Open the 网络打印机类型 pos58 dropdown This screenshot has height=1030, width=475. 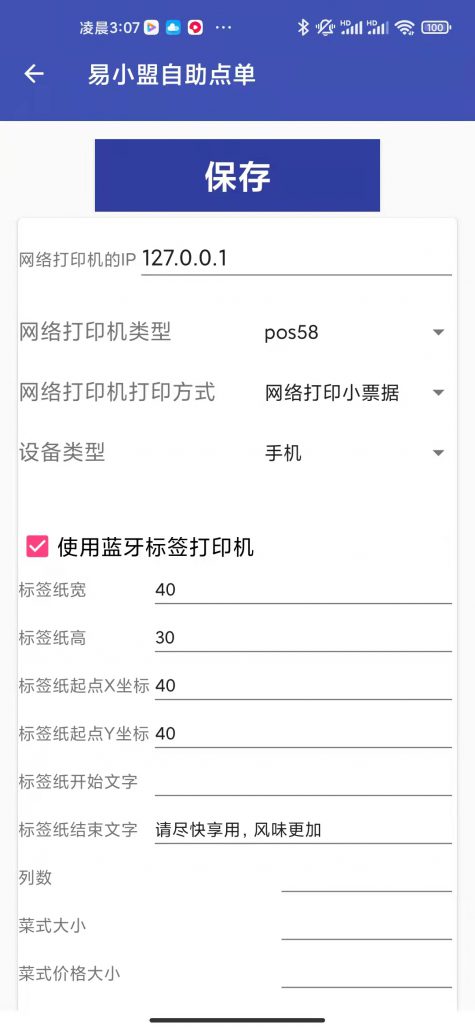355,332
